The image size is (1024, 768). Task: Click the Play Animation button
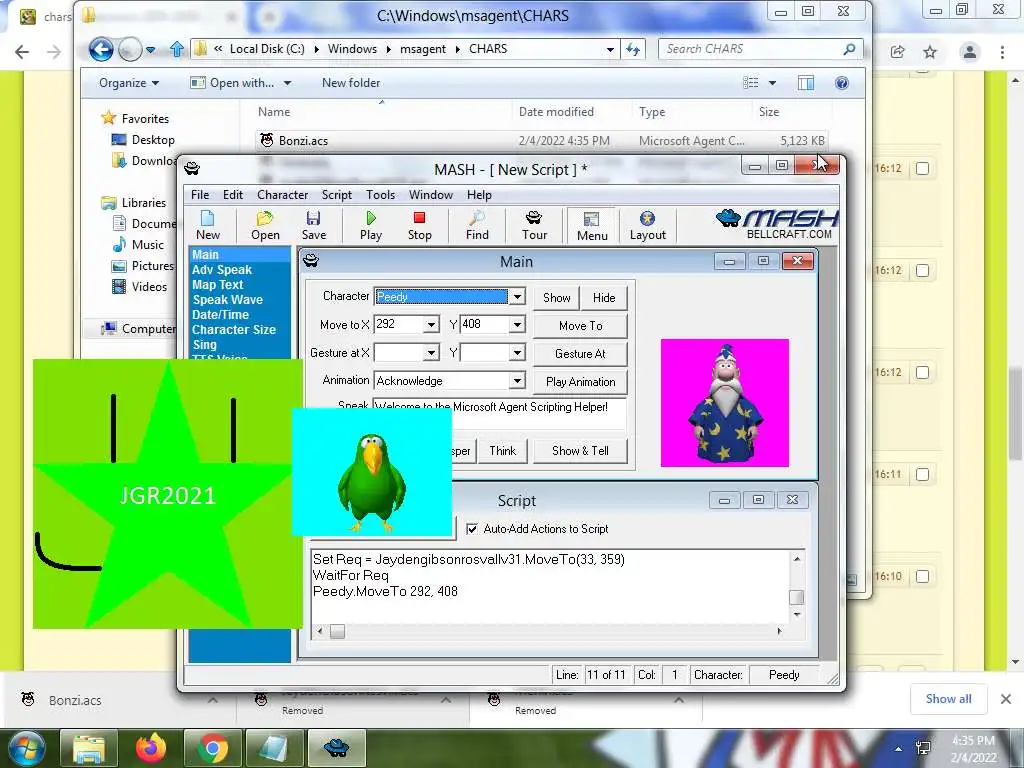pos(581,382)
